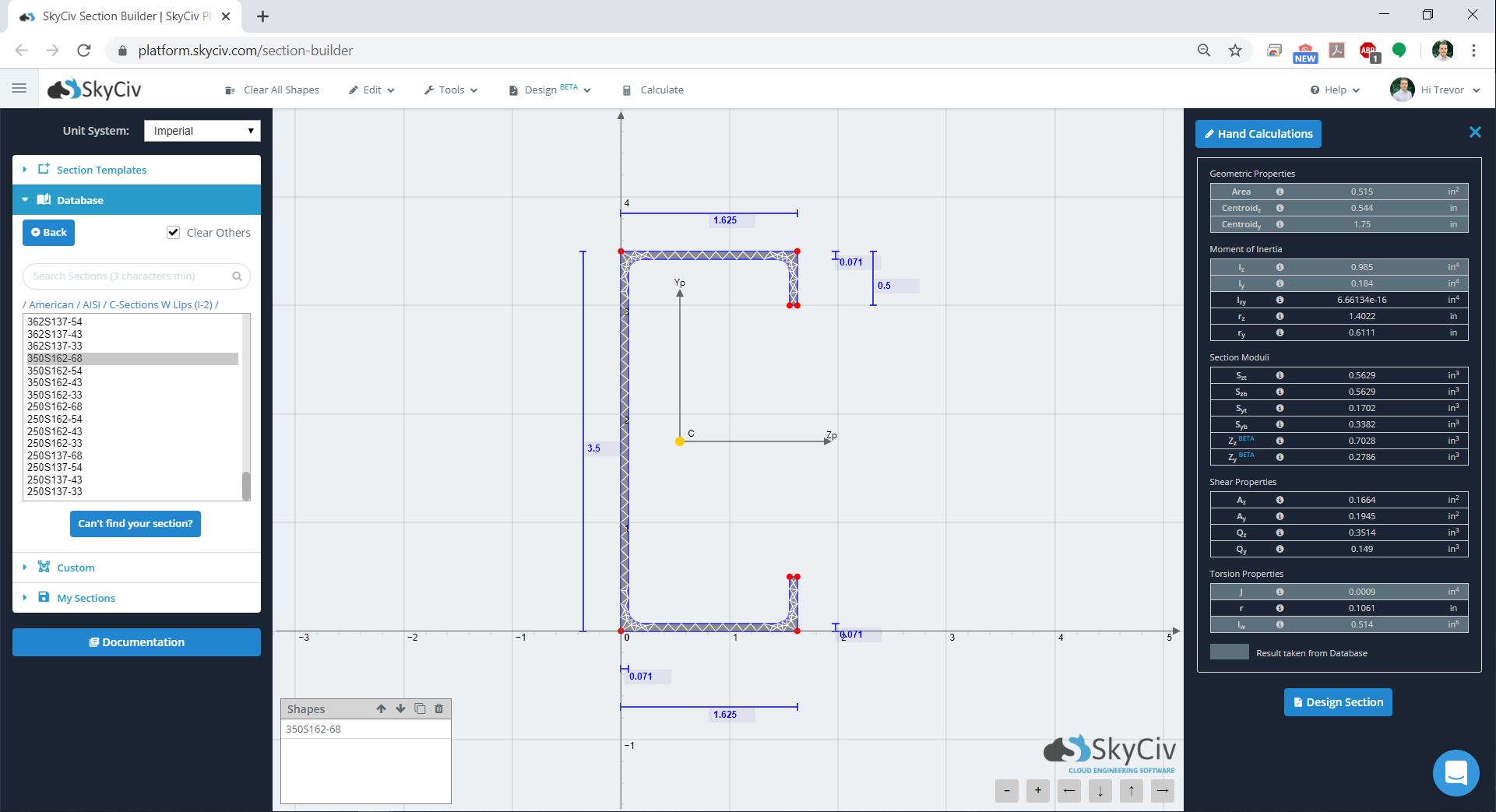Click the info icon beside Iz
This screenshot has height=812, width=1496.
[x=1280, y=267]
